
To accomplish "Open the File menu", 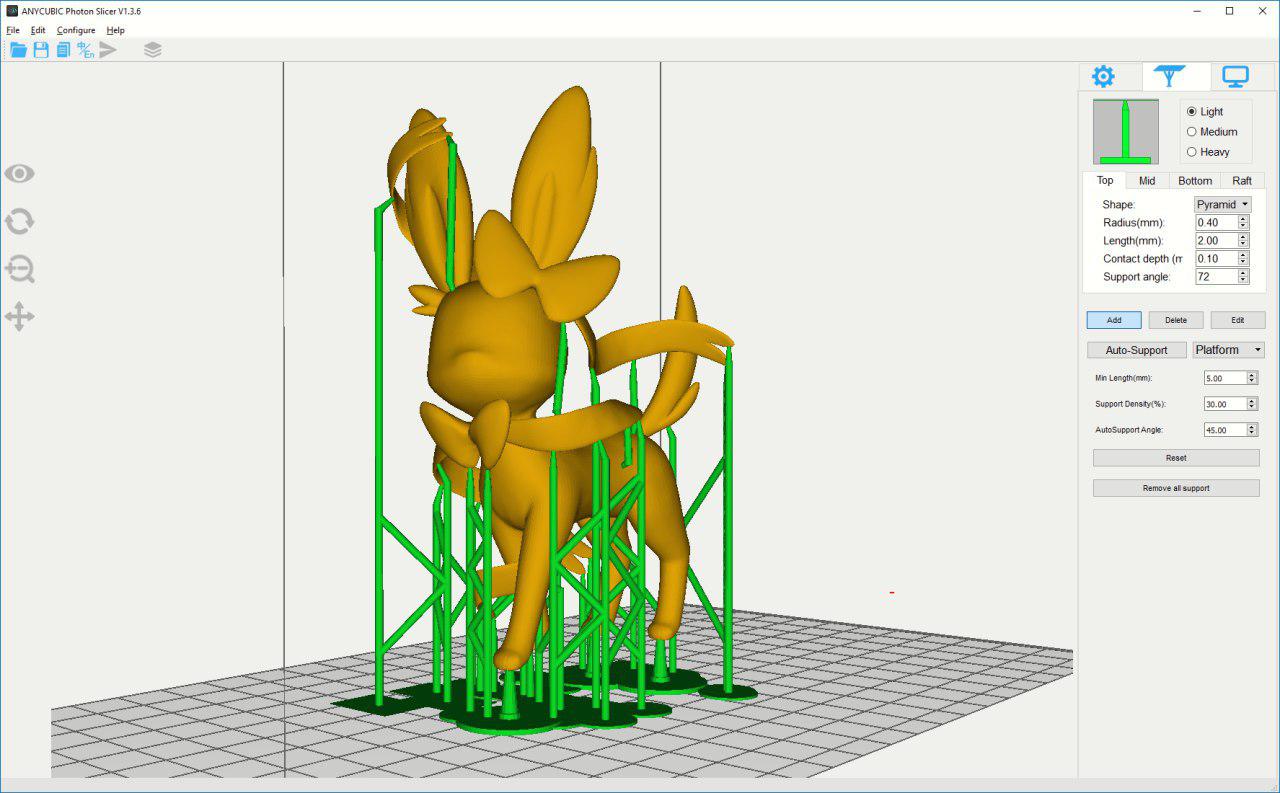I will point(13,30).
